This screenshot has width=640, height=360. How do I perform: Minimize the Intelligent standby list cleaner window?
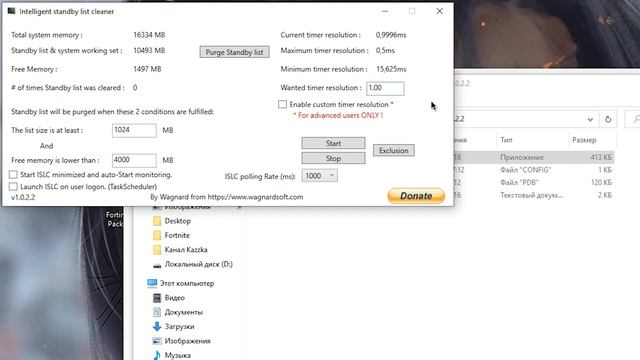click(384, 11)
